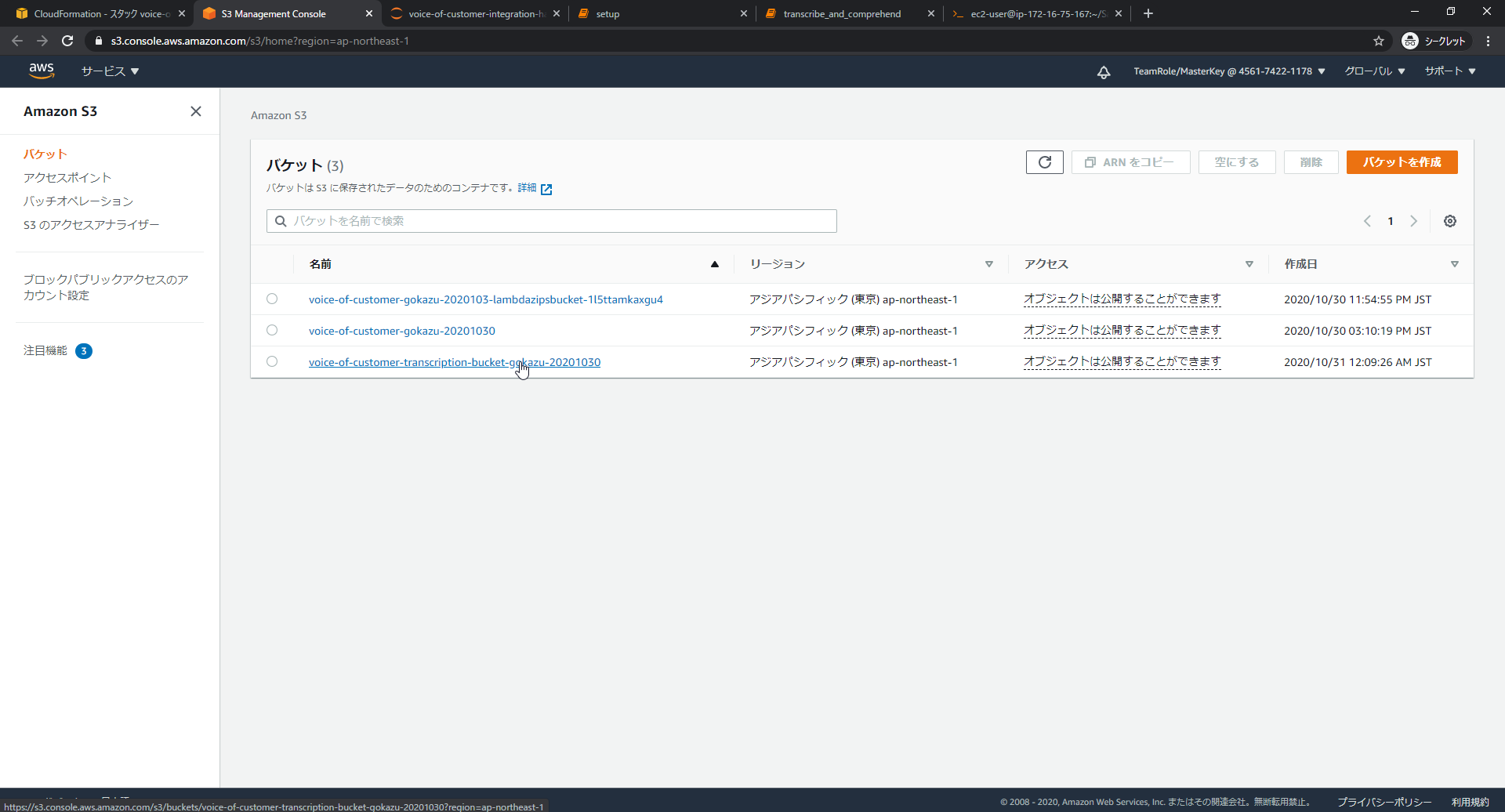Click the 空にする button
The image size is (1505, 812).
pos(1237,162)
